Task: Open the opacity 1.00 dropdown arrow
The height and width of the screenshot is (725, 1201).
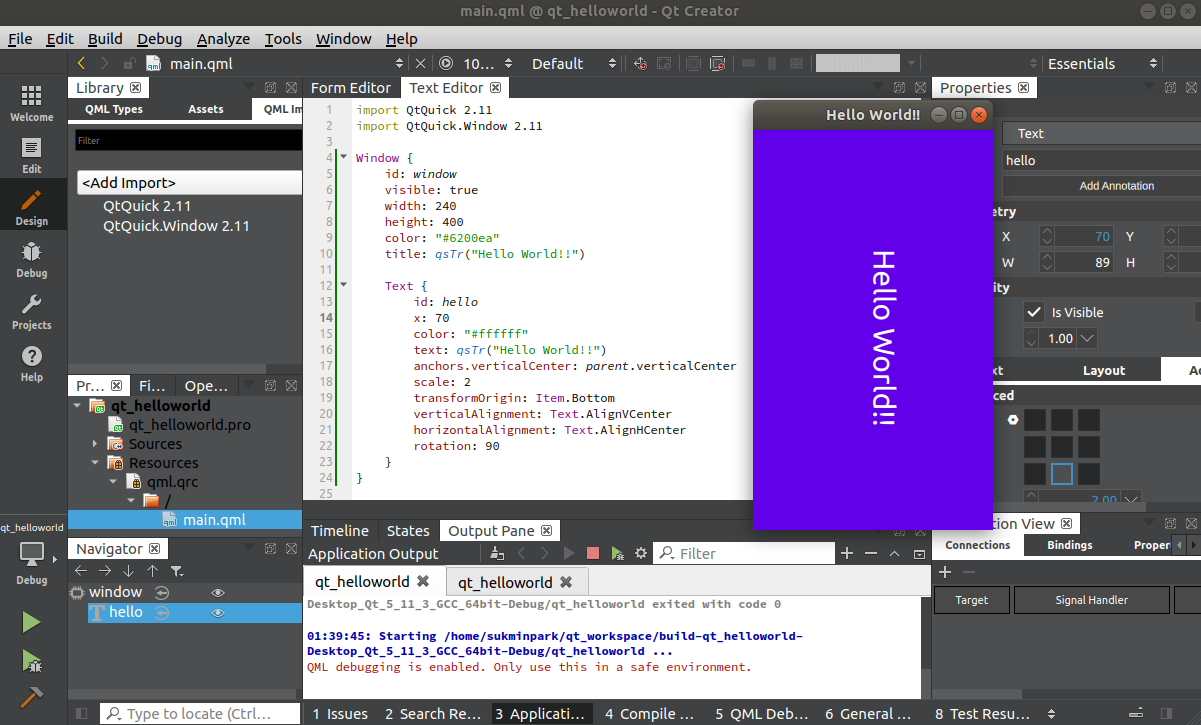Action: 1086,338
